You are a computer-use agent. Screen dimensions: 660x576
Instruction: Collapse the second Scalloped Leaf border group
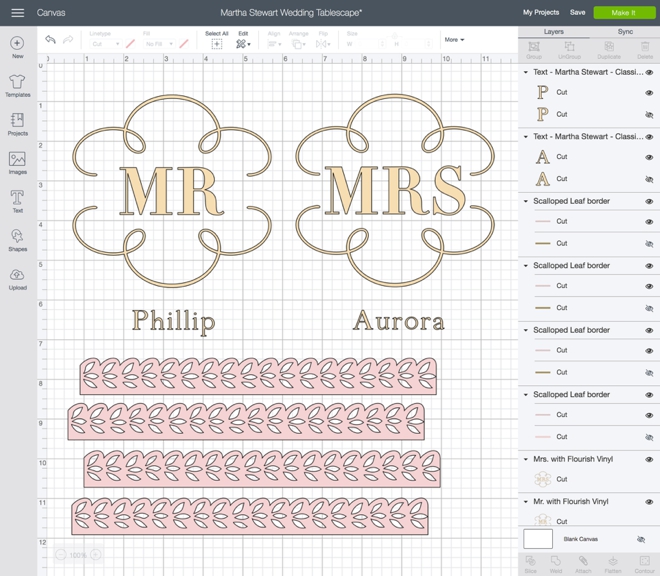(525, 265)
